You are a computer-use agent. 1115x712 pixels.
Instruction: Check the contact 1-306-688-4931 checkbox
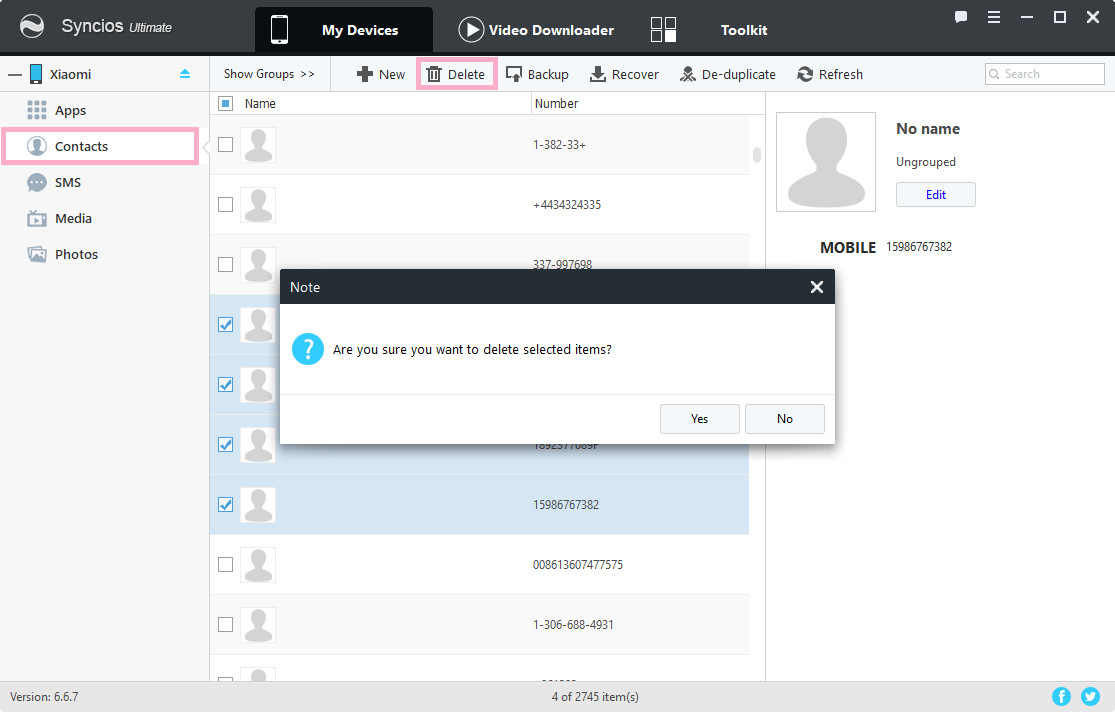point(225,625)
